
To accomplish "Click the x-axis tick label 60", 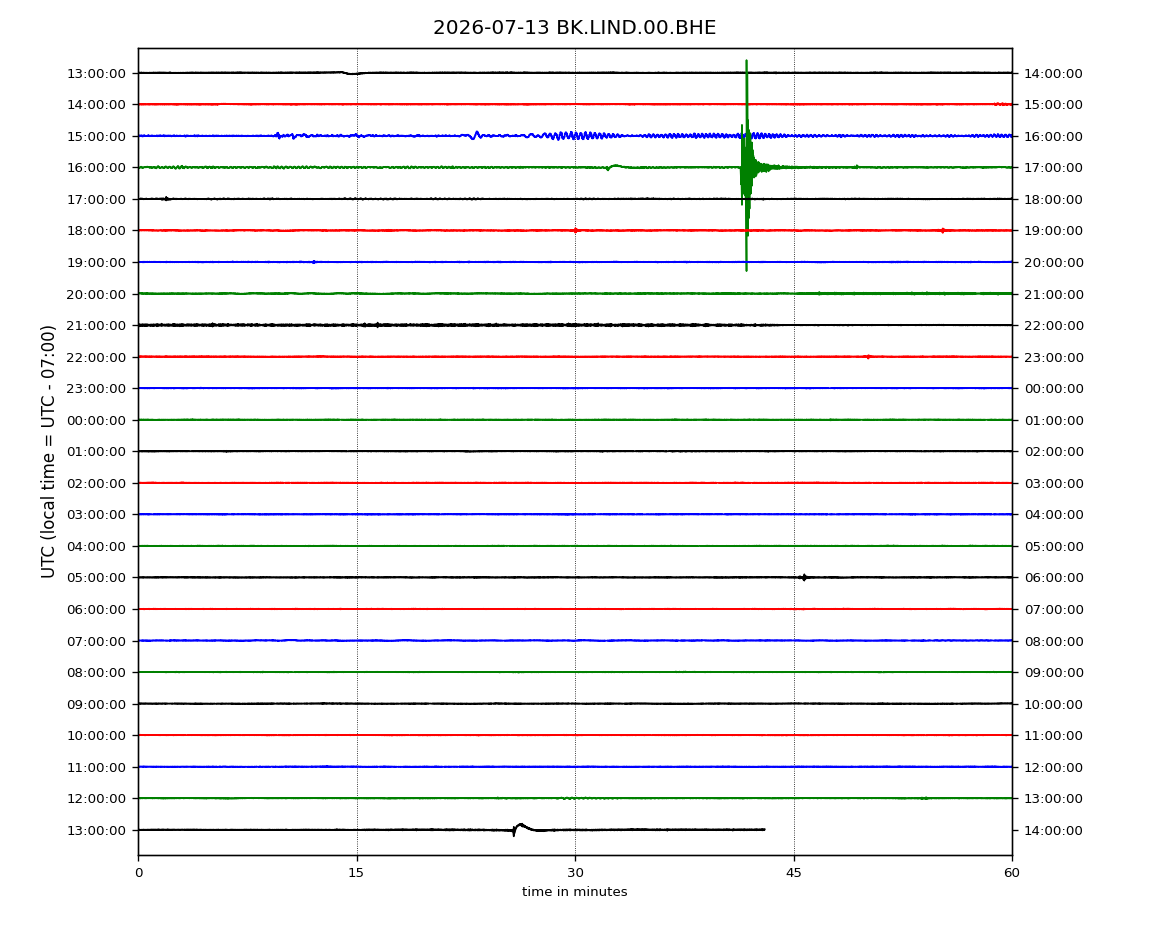I will 1012,872.
